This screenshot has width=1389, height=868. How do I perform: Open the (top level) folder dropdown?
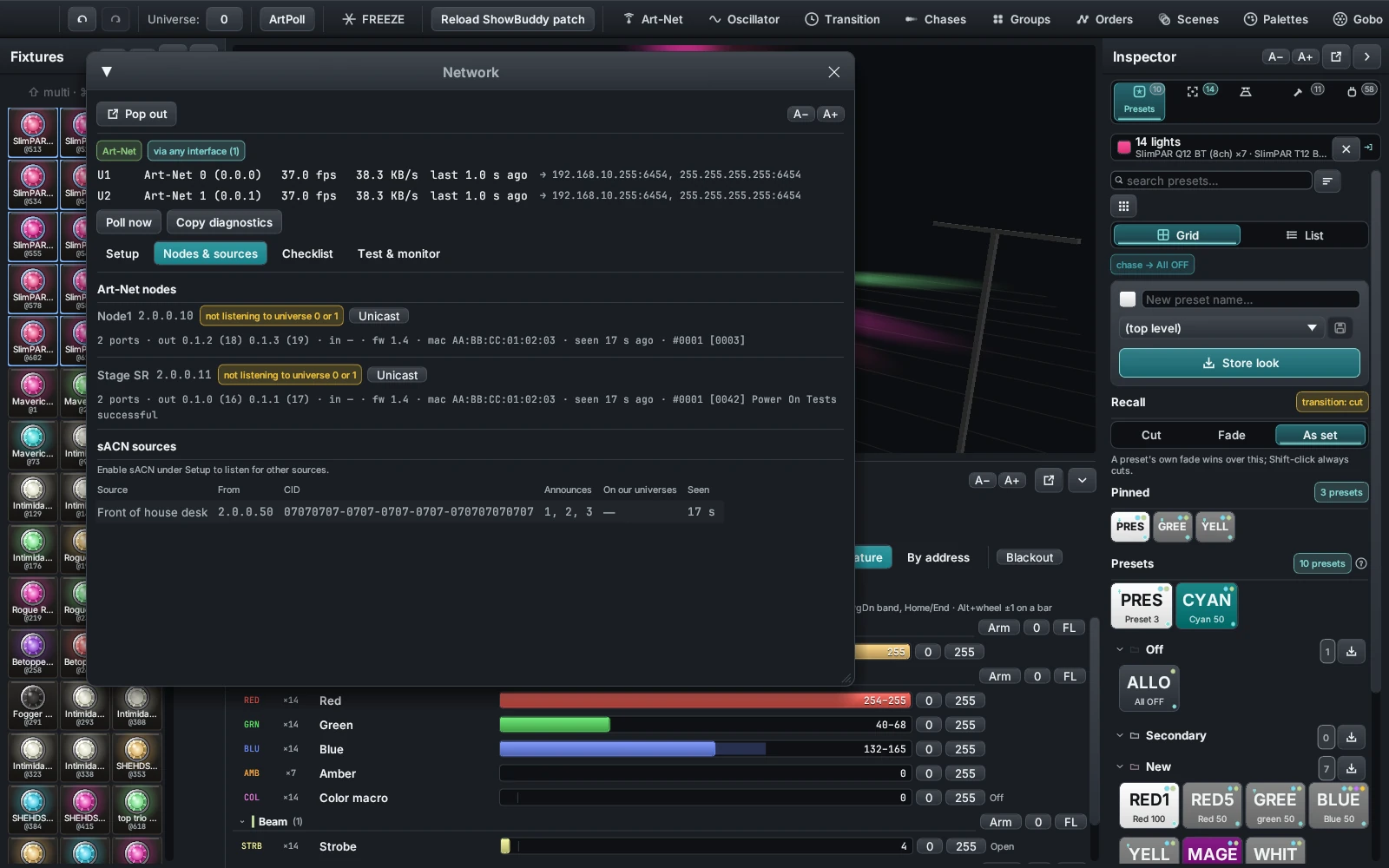(x=1222, y=328)
